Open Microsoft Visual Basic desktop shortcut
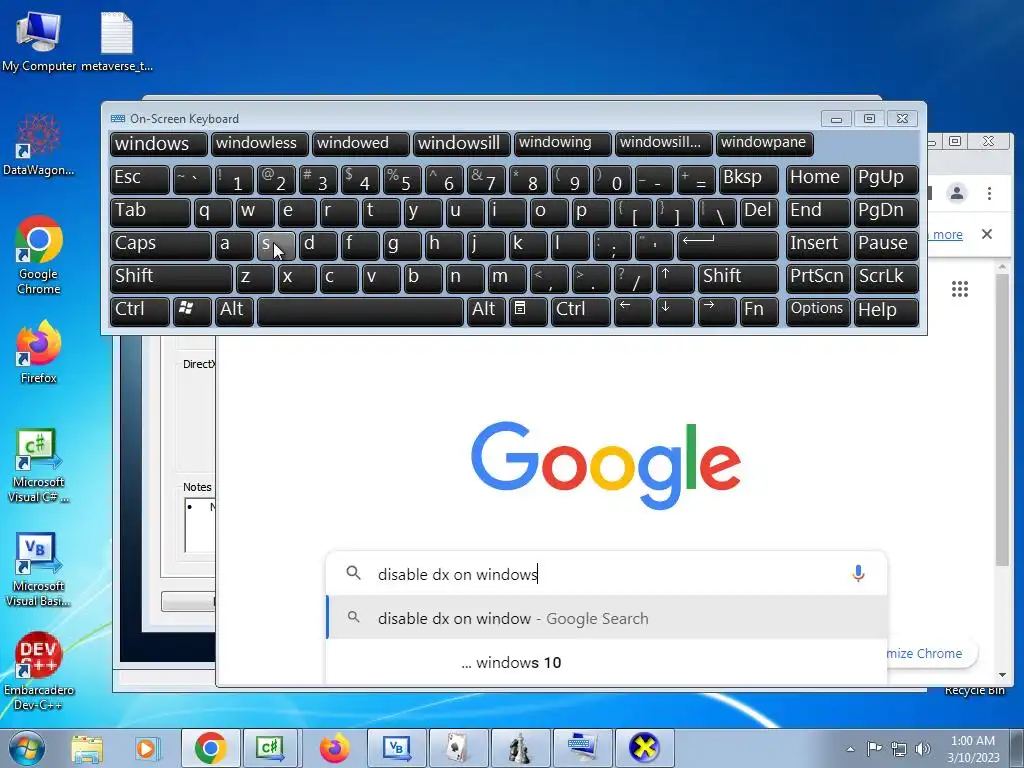1024x768 pixels. click(39, 570)
